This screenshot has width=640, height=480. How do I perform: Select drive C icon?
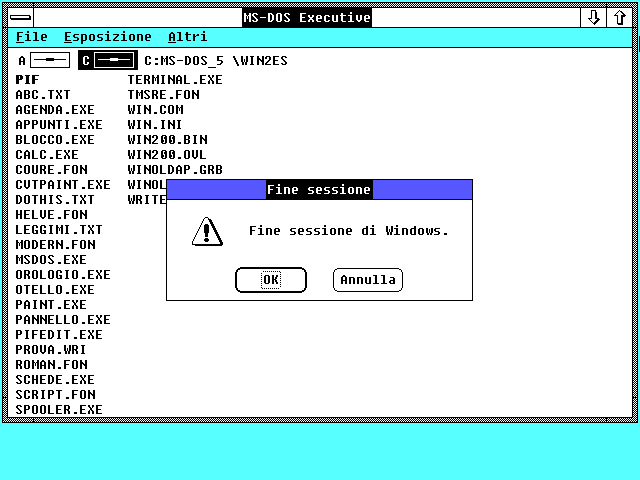click(x=108, y=60)
